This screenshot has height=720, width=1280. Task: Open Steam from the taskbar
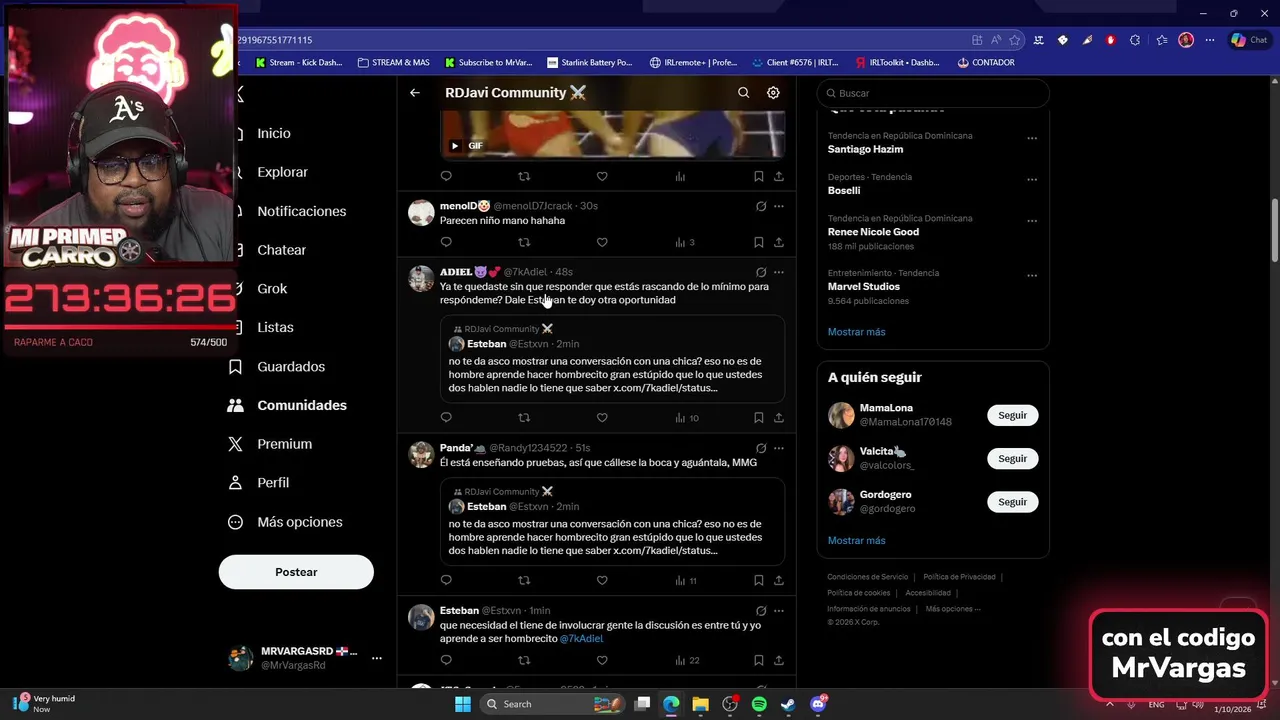788,704
